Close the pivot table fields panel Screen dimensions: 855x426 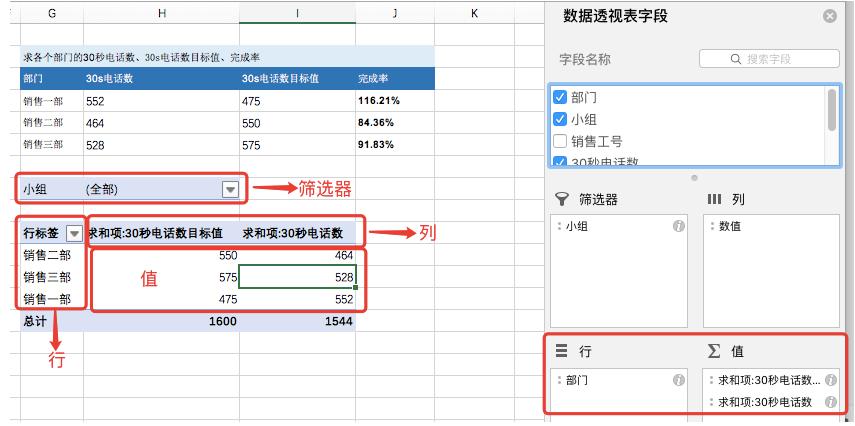[x=829, y=17]
